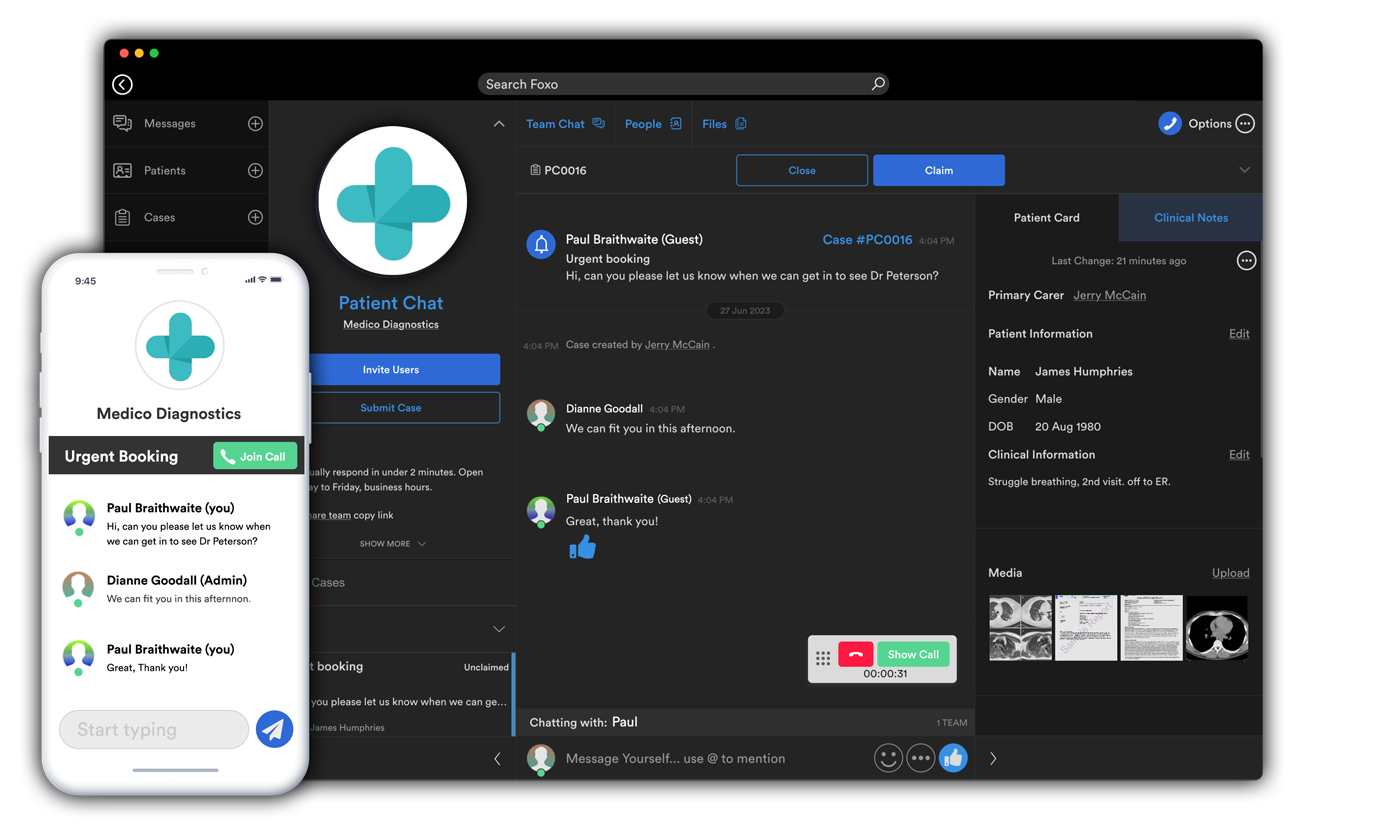The image size is (1400, 829).
Task: Open the first lung CT scan thumbnail
Action: point(1020,628)
